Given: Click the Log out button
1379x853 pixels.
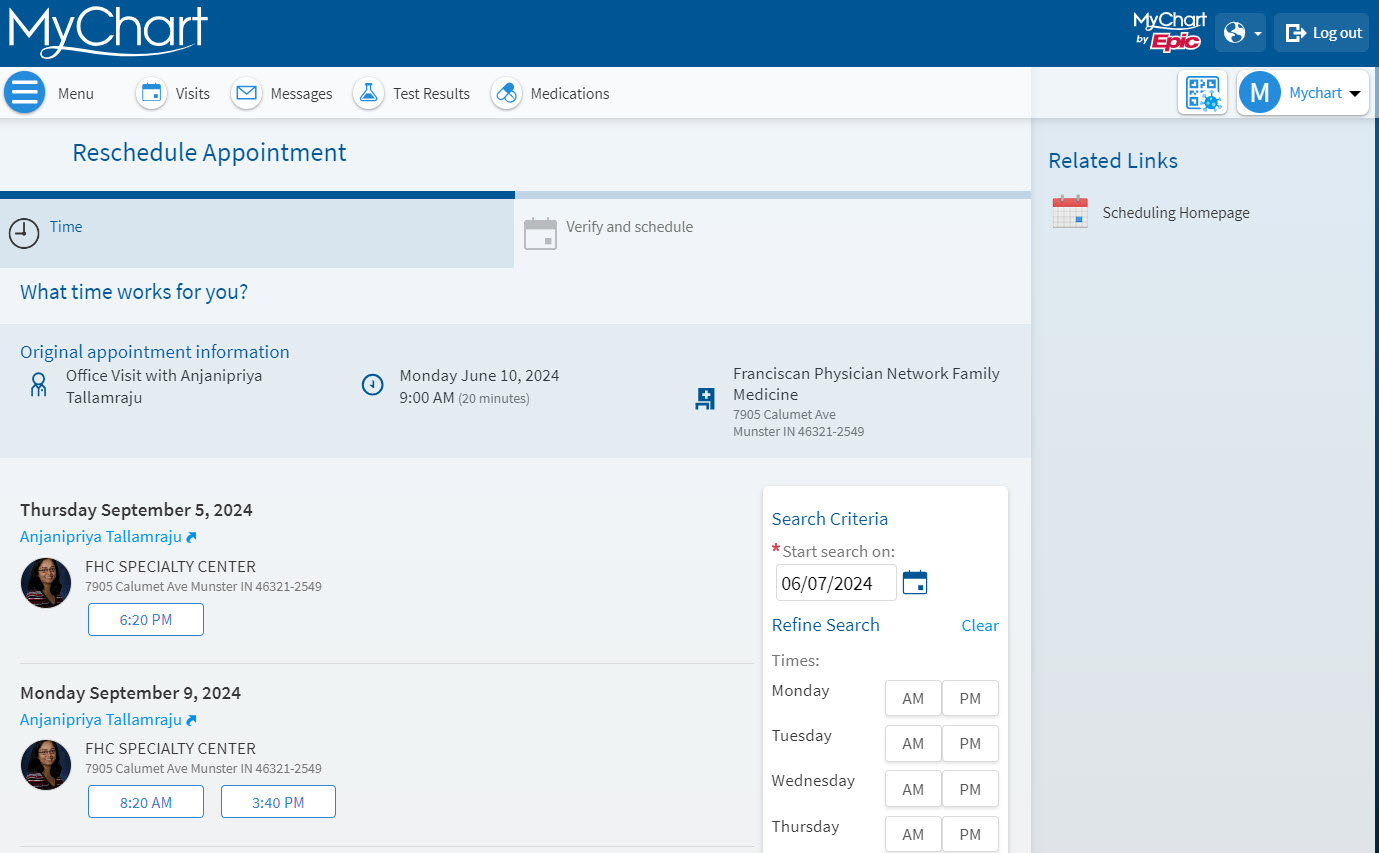Looking at the screenshot, I should 1322,33.
